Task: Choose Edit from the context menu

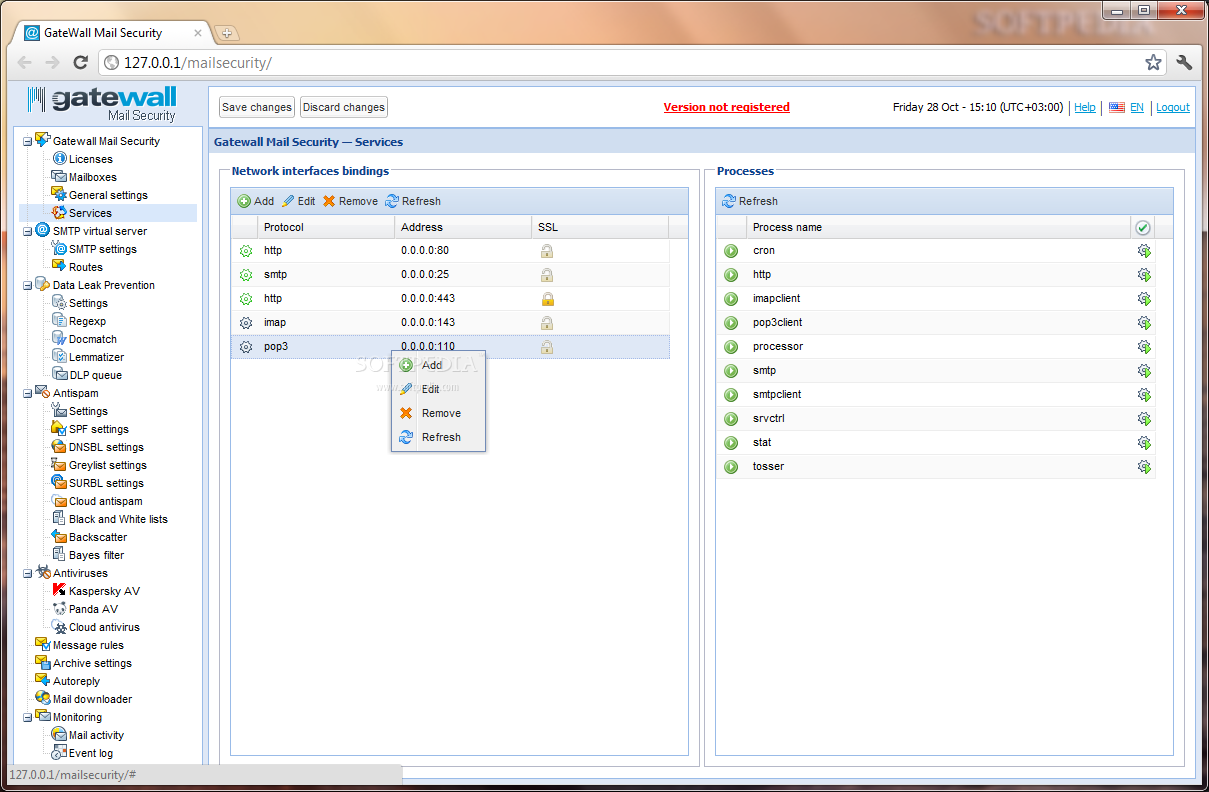Action: [x=438, y=389]
